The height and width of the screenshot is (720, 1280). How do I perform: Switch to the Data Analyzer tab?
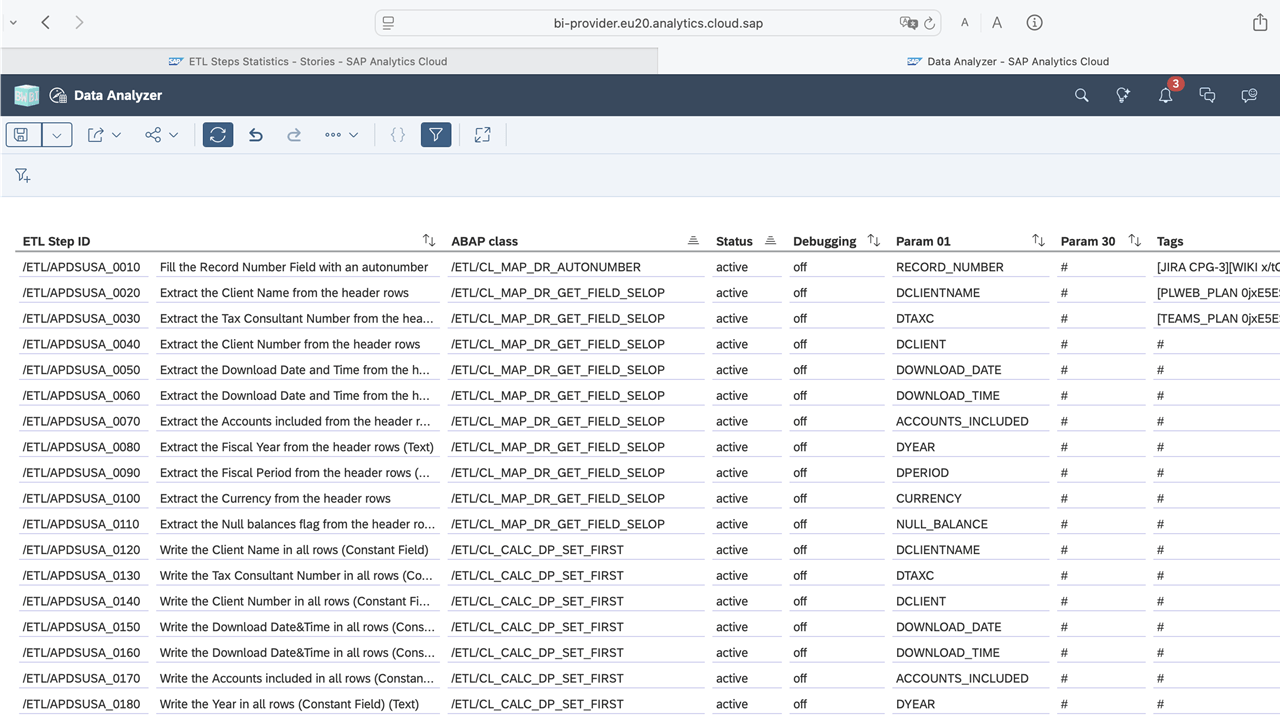[x=1008, y=61]
